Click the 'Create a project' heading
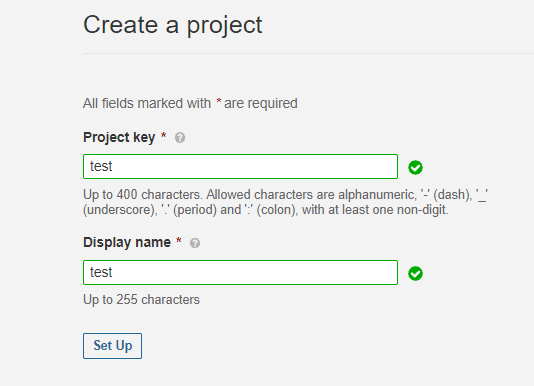Screen dimensions: 534x386 [x=173, y=26]
